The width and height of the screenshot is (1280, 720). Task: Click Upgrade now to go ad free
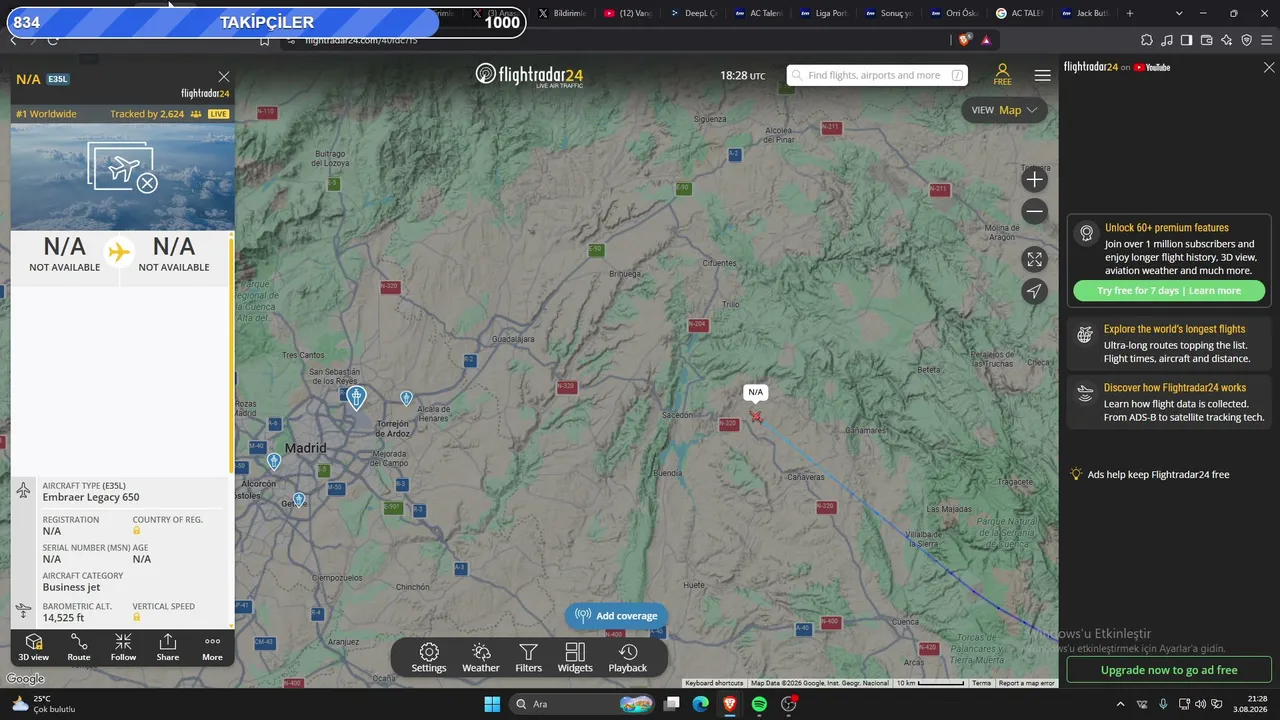click(1169, 670)
